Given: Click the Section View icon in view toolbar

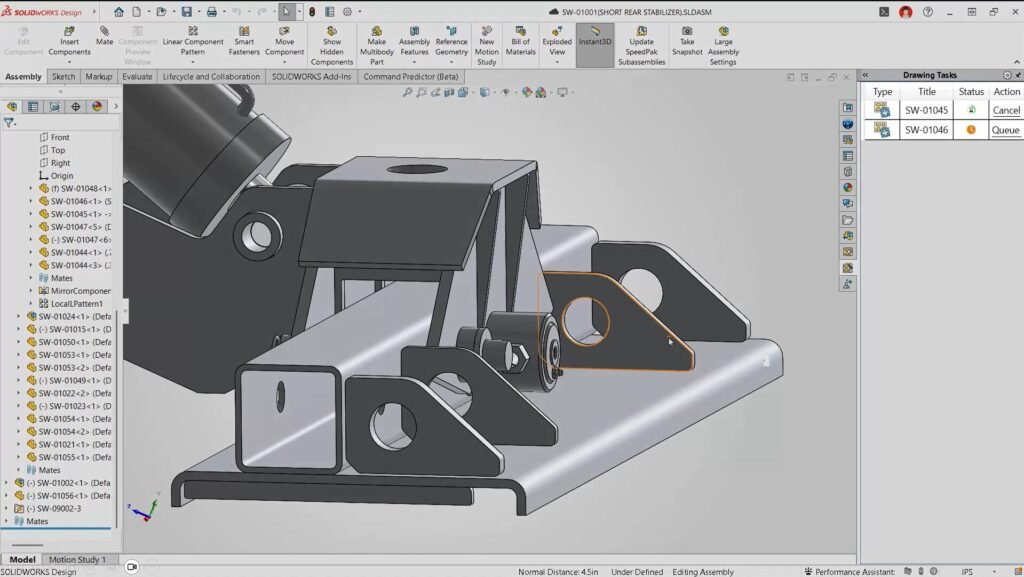Looking at the screenshot, I should pyautogui.click(x=449, y=93).
